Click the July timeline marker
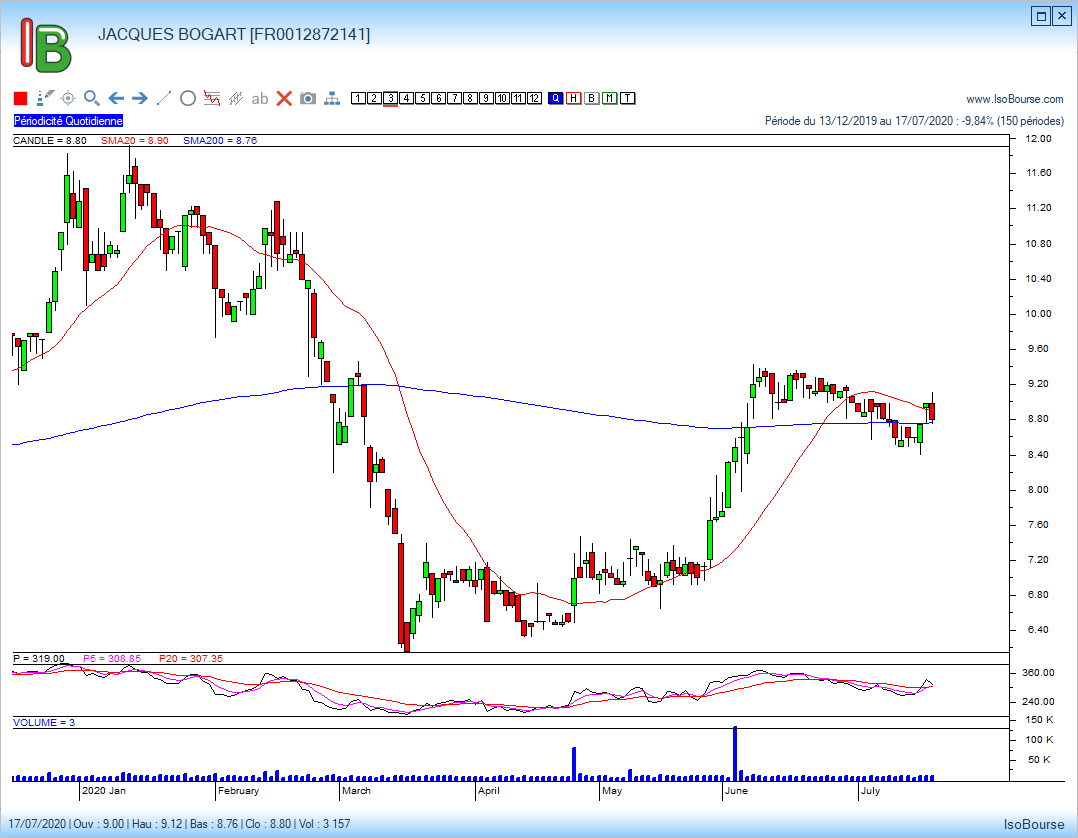Viewport: 1078px width, 838px height. pyautogui.click(x=870, y=791)
